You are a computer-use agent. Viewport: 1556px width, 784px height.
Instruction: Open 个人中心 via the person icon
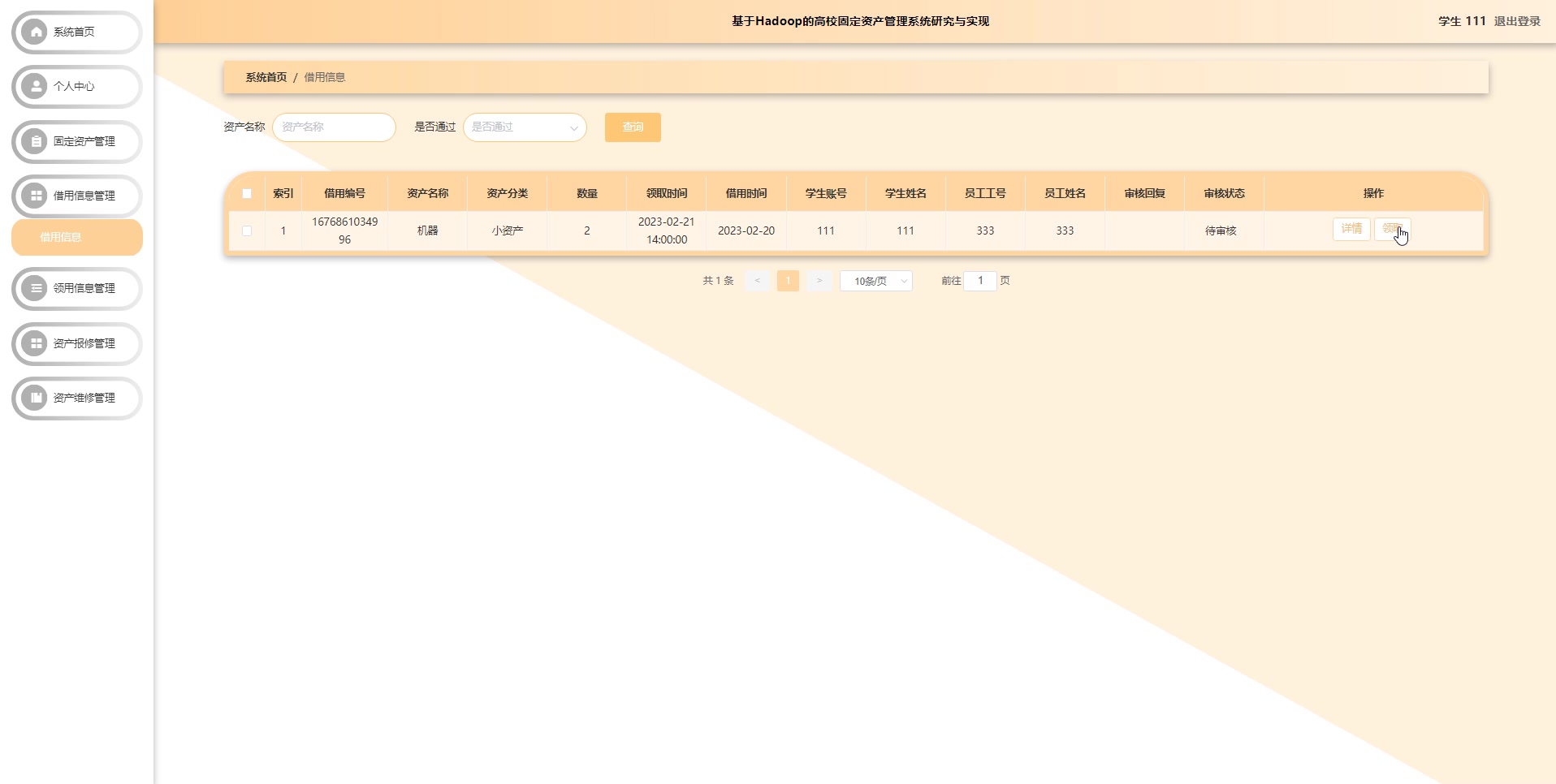pyautogui.click(x=34, y=87)
